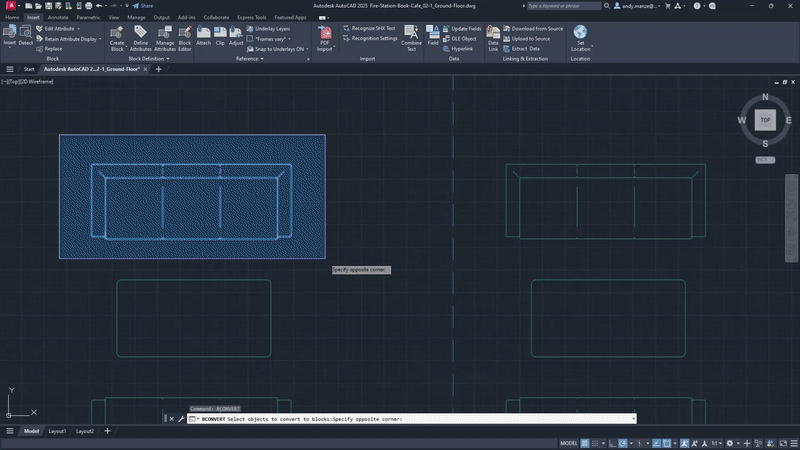Toggle show annotation objects

(684, 443)
